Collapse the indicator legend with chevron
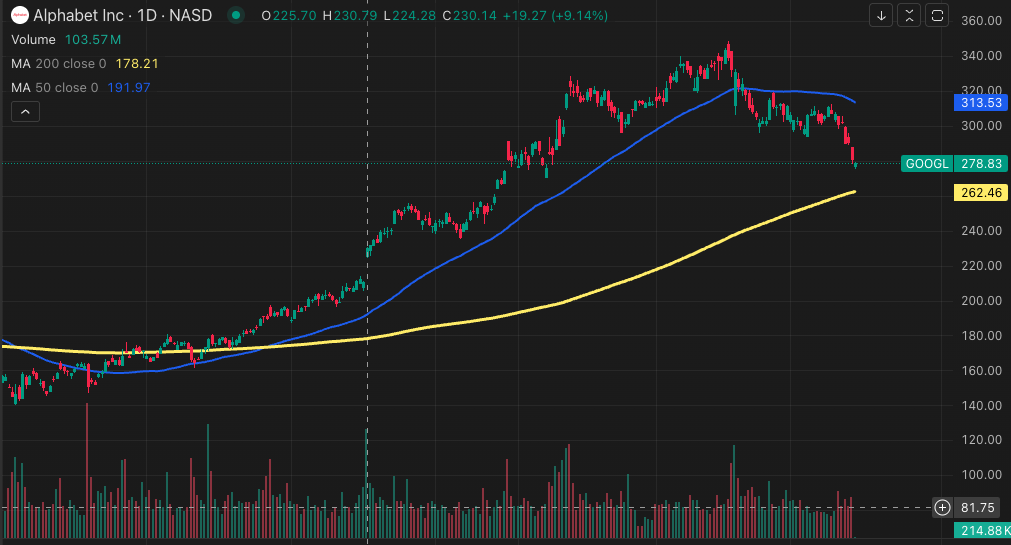1011x545 pixels. tap(24, 113)
